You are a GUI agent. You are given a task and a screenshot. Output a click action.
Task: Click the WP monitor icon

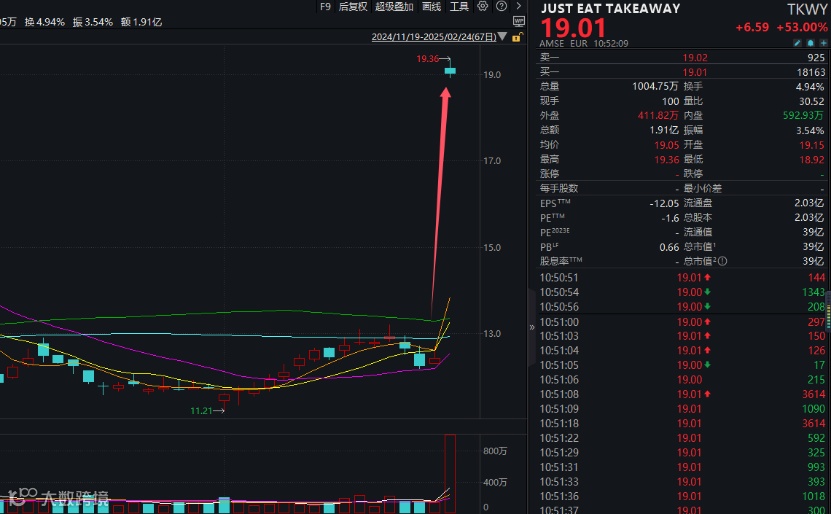click(x=519, y=21)
